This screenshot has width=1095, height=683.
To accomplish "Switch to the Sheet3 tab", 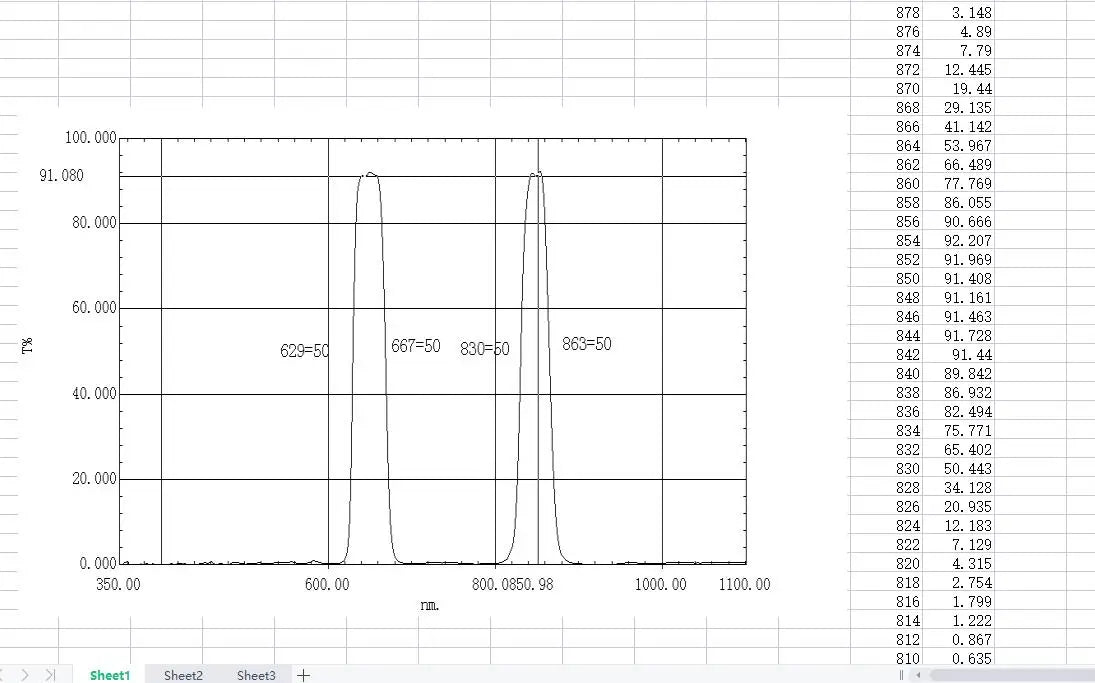I will [x=256, y=675].
